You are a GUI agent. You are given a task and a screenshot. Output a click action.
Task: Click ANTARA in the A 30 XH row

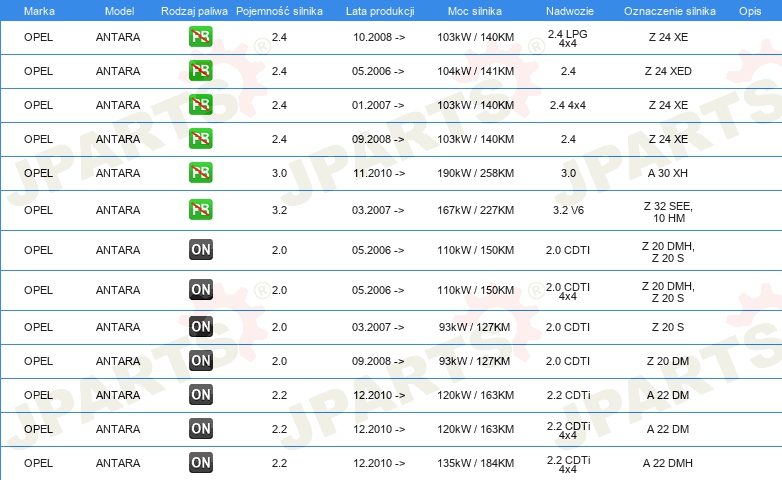118,173
